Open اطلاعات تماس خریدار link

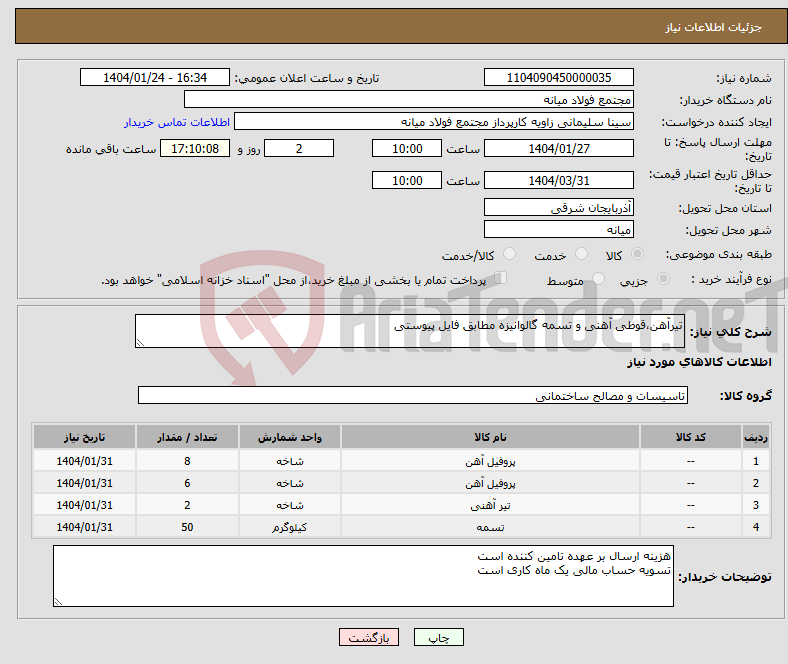pyautogui.click(x=177, y=122)
